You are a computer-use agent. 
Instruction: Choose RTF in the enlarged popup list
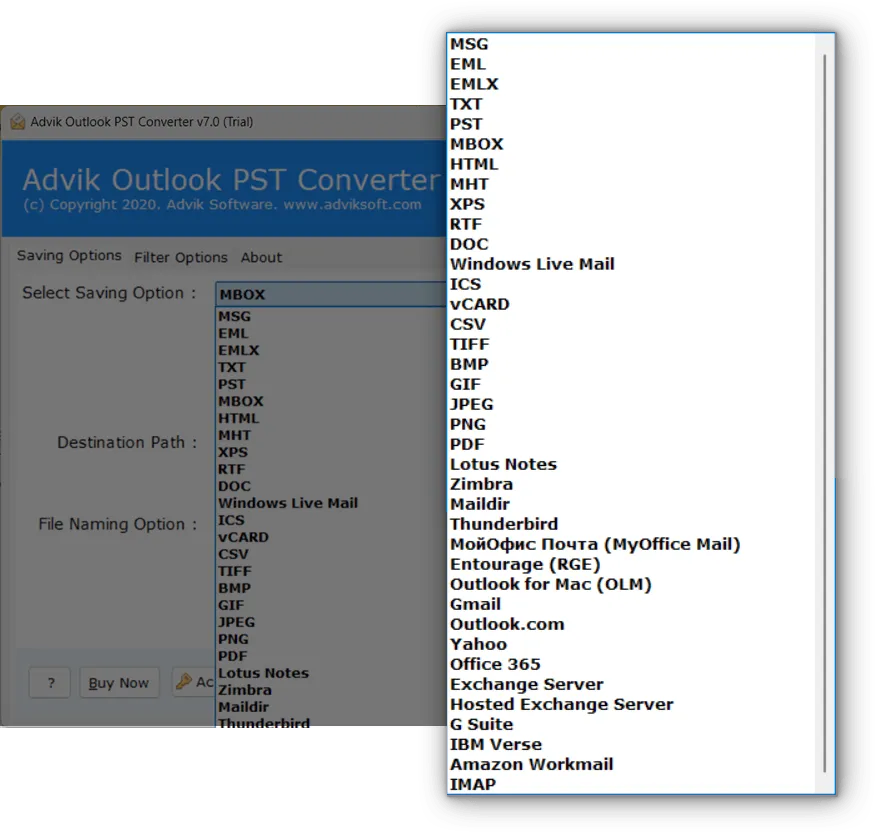(466, 224)
